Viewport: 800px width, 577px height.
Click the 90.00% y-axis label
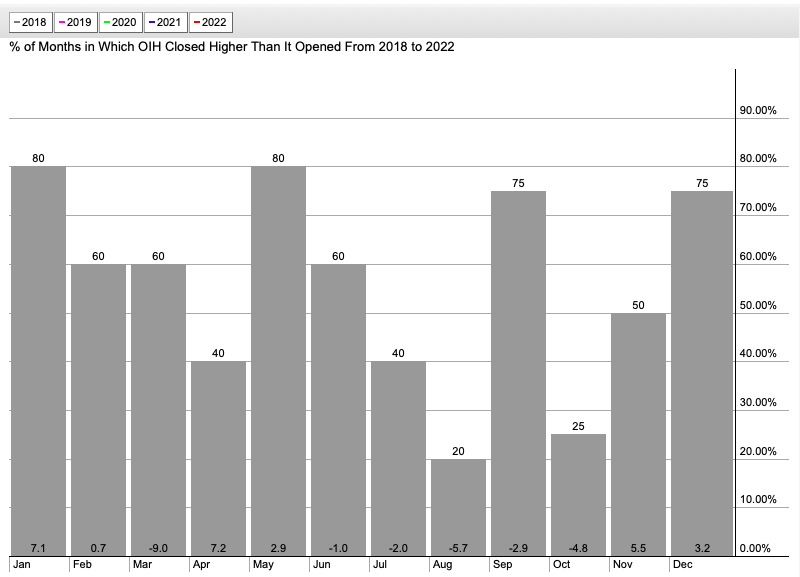click(758, 110)
